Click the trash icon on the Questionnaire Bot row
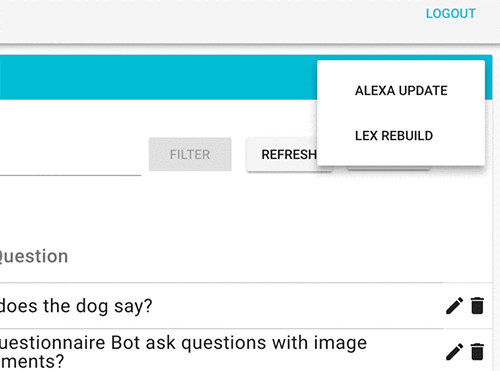This screenshot has width=500, height=371. 477,352
